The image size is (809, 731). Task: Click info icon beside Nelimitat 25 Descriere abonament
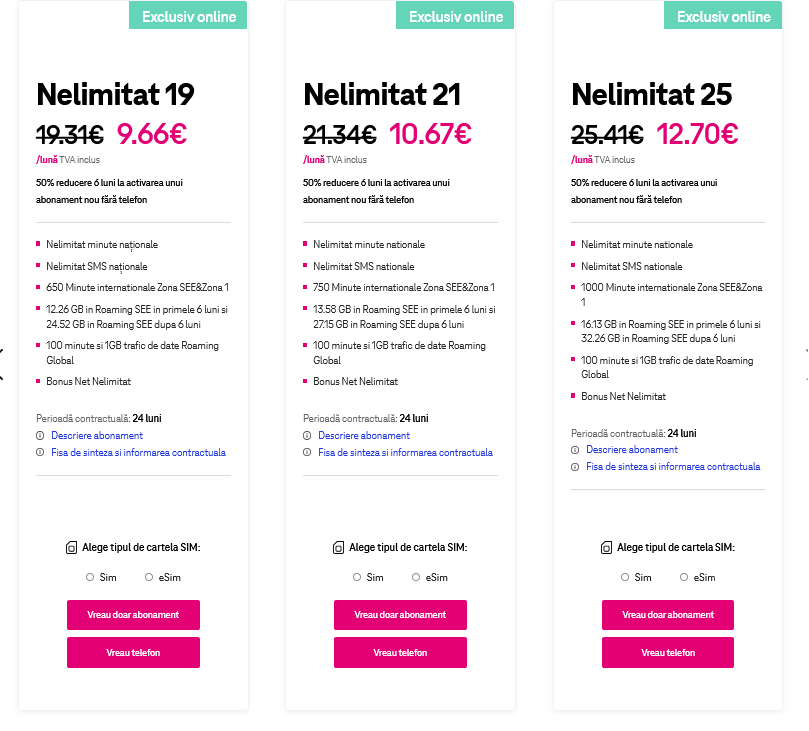click(575, 450)
